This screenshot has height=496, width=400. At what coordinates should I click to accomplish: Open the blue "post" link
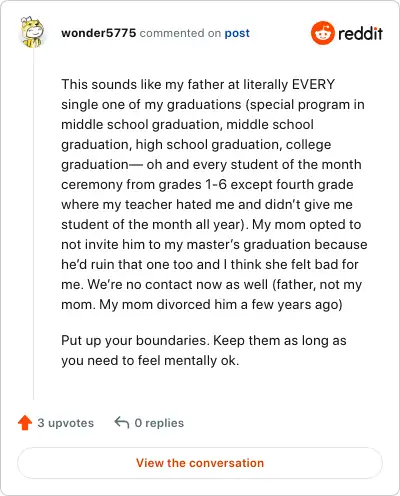pos(237,33)
